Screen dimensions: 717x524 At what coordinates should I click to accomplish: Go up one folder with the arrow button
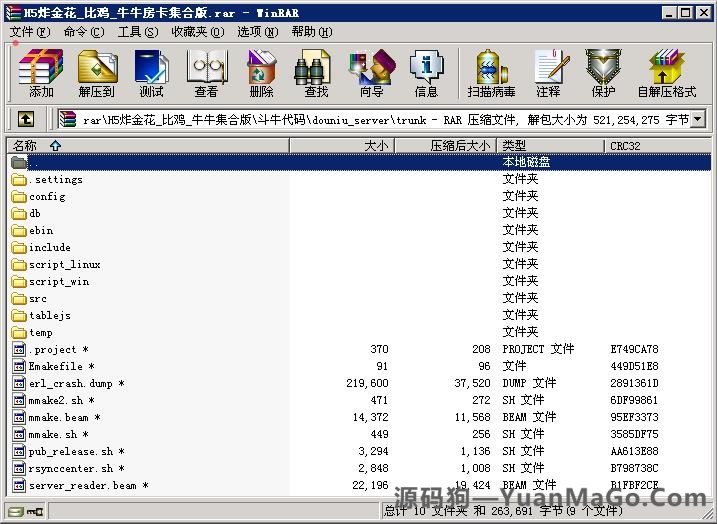coord(26,120)
